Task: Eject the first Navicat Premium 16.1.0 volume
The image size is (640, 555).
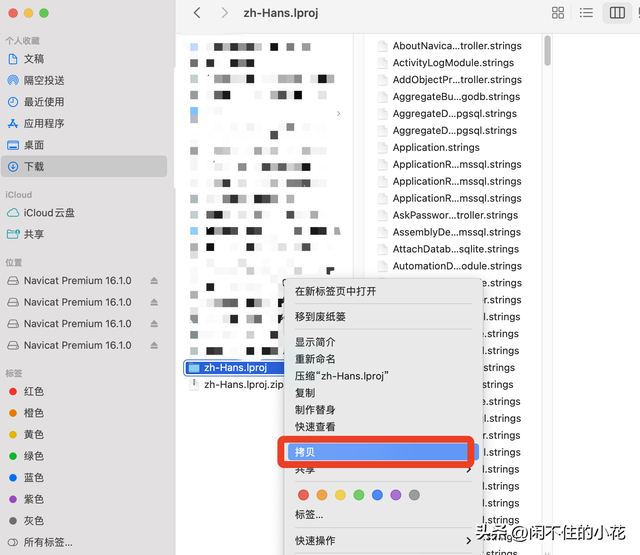Action: coord(154,281)
